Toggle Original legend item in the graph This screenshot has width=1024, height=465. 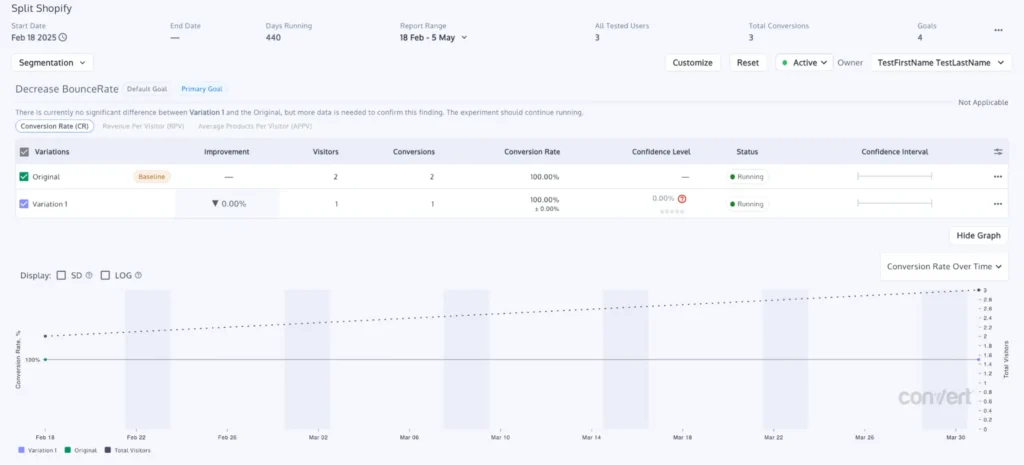point(81,450)
